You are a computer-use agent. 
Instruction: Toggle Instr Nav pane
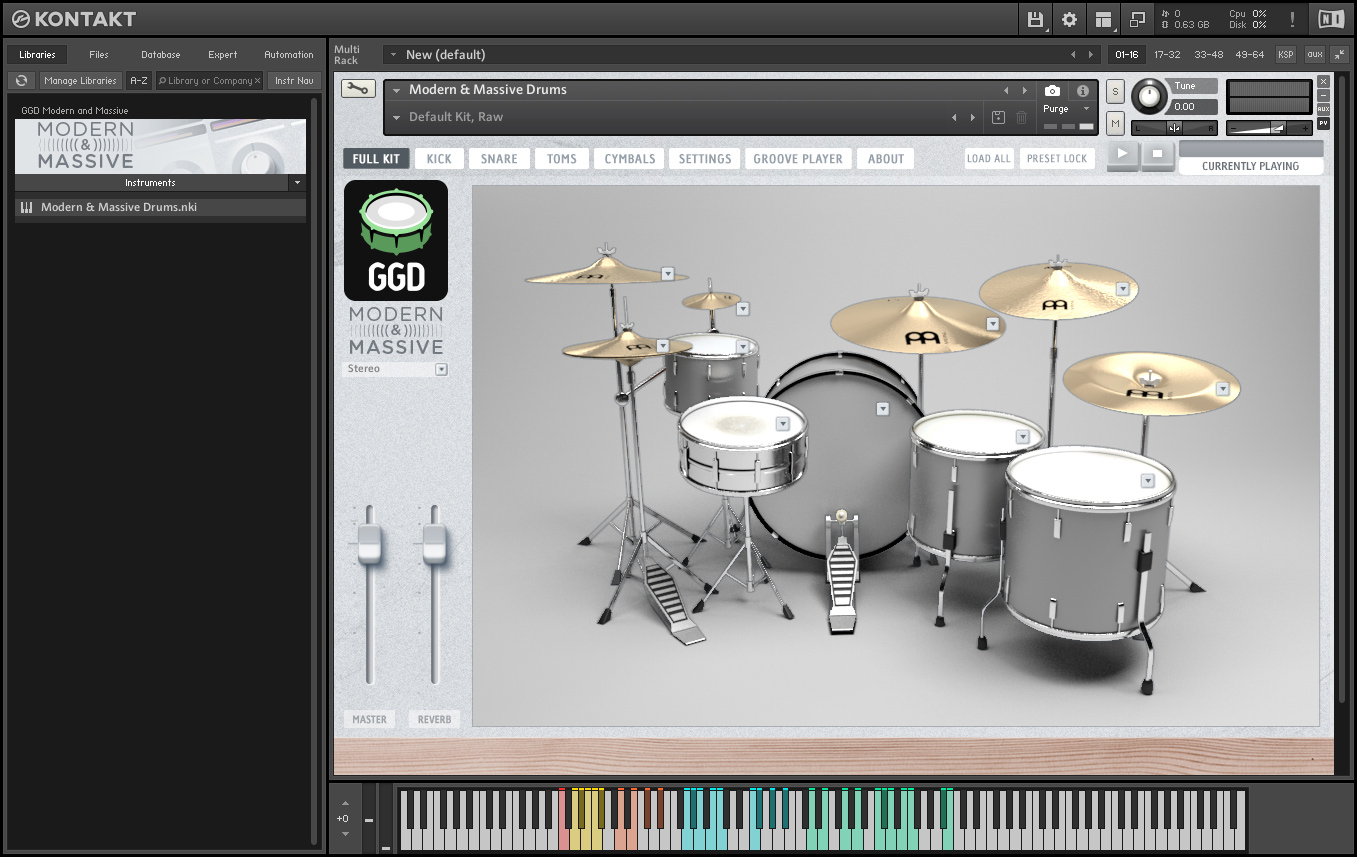294,81
